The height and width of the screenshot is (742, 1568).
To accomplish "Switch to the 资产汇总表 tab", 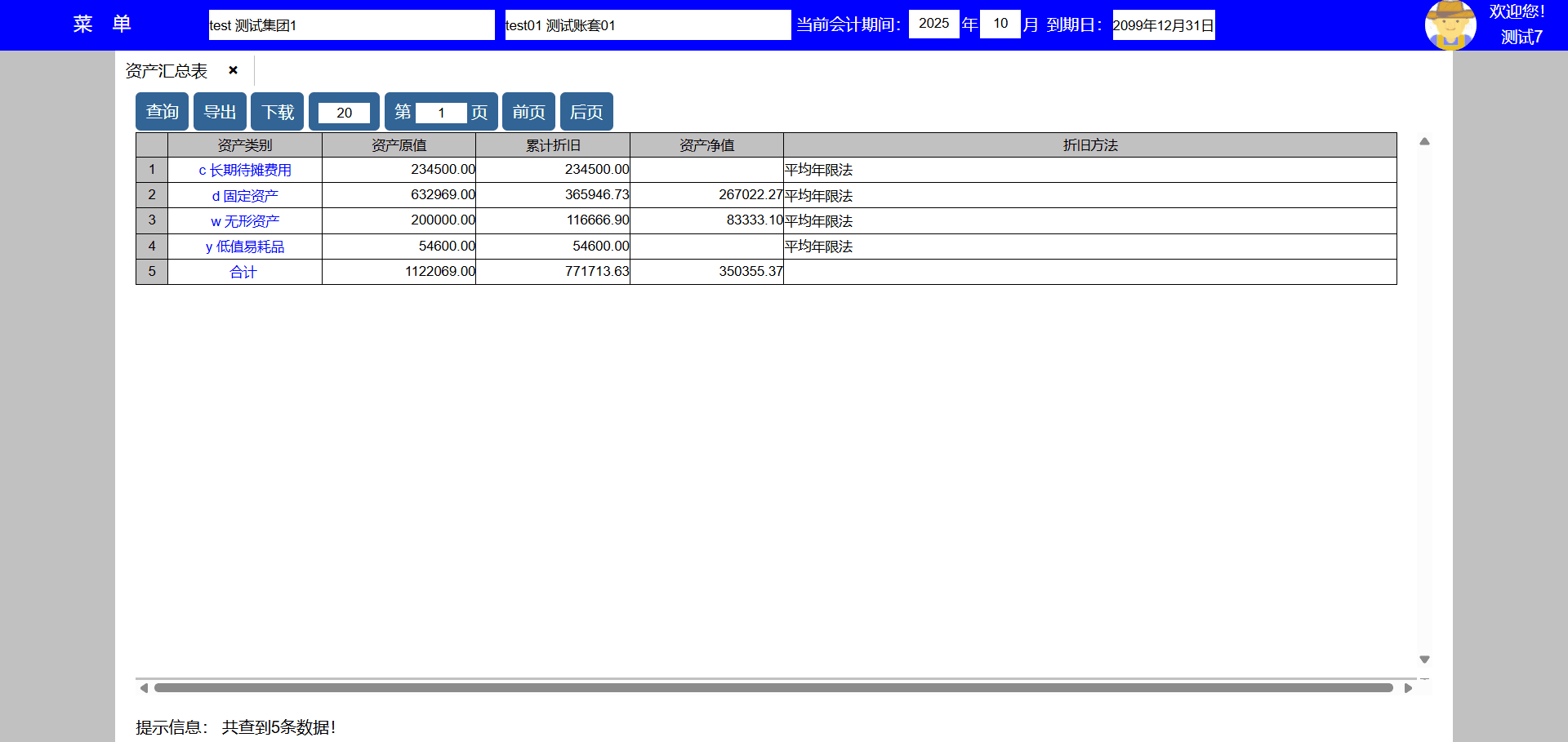I will point(167,71).
